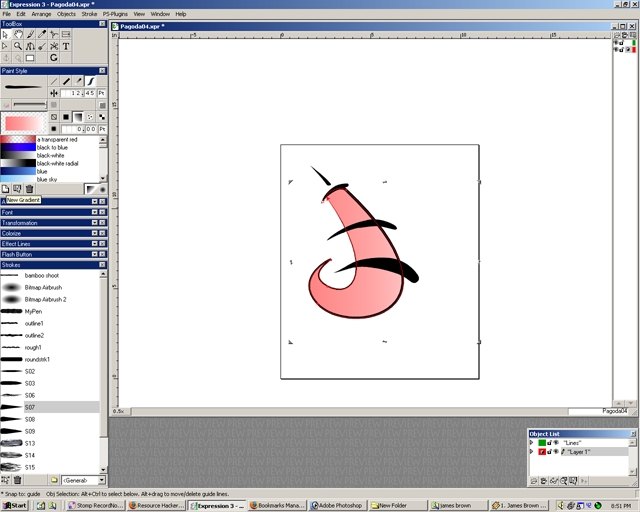Delete stroke using Strokes panel trash icon

coord(18,480)
